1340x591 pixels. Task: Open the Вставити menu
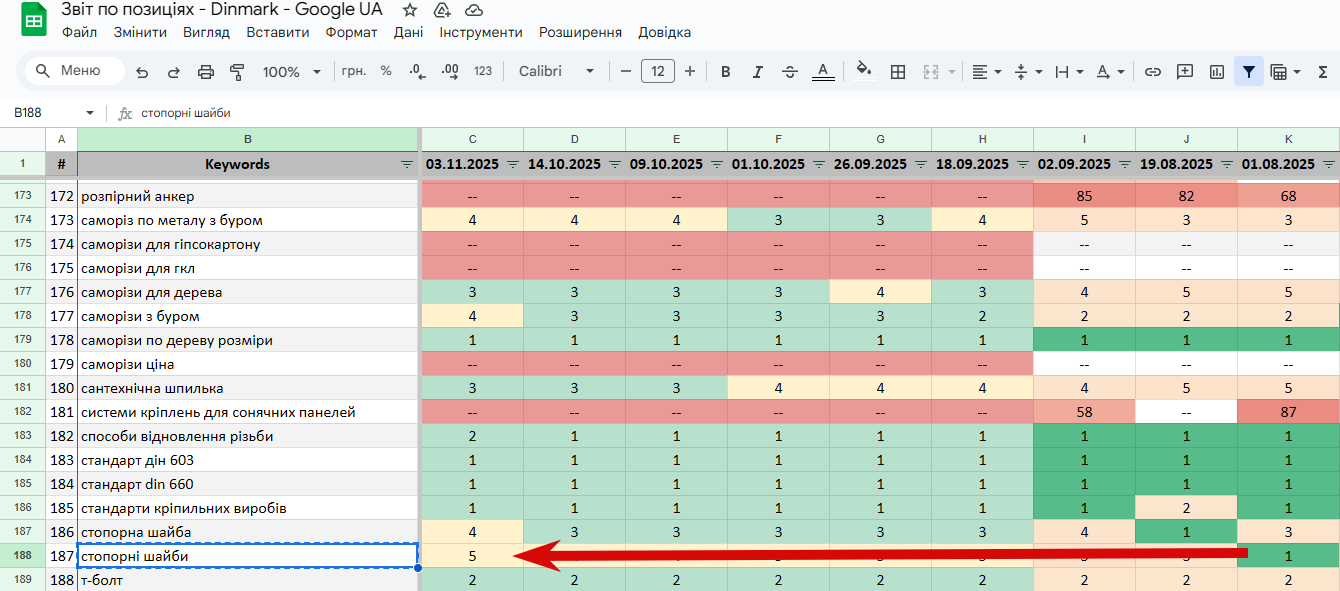tap(278, 32)
